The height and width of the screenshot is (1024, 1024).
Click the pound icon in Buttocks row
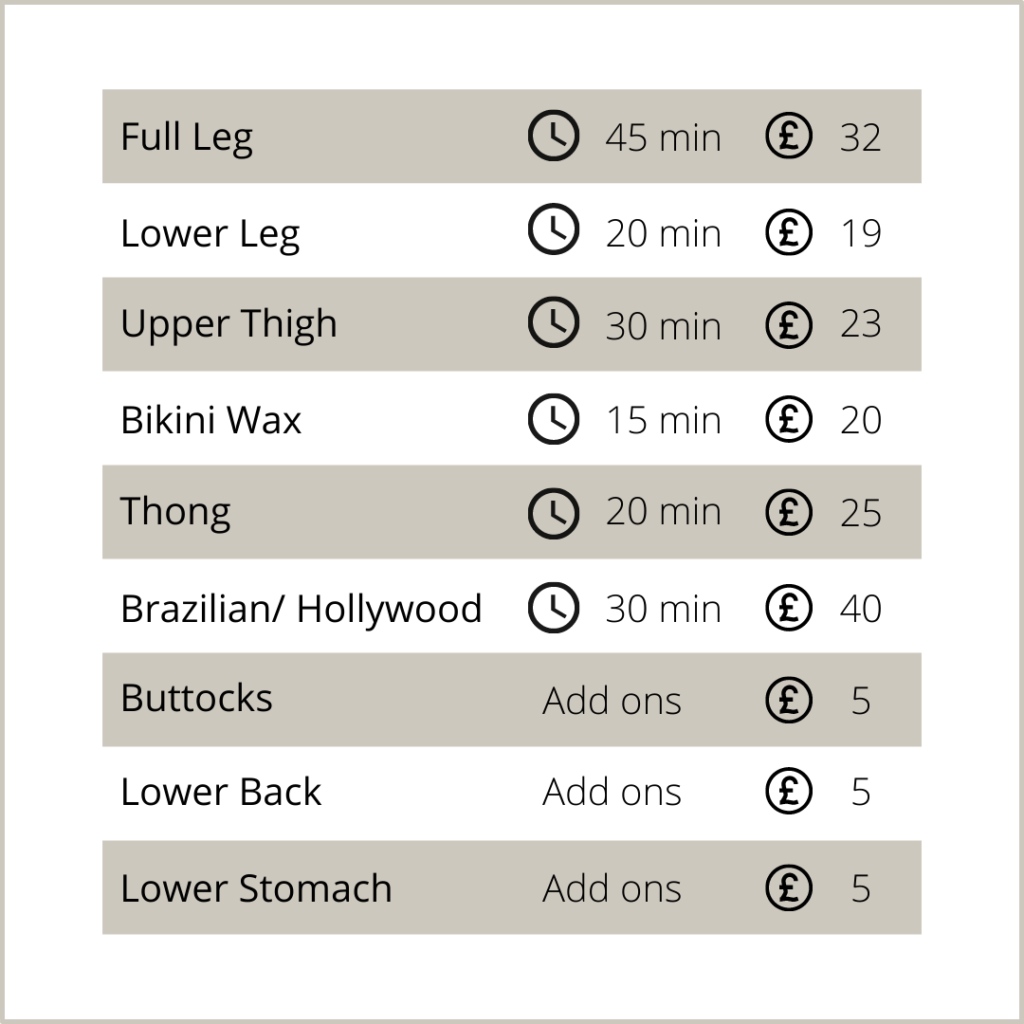[x=789, y=699]
